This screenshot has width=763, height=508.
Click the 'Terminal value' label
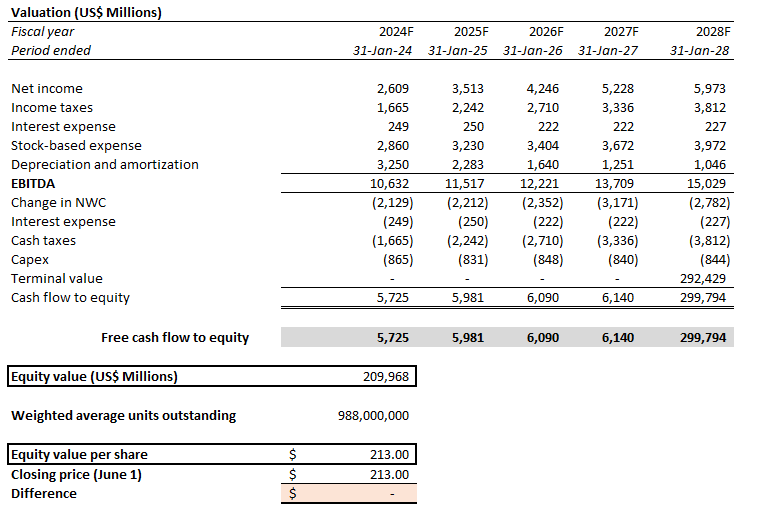56,278
